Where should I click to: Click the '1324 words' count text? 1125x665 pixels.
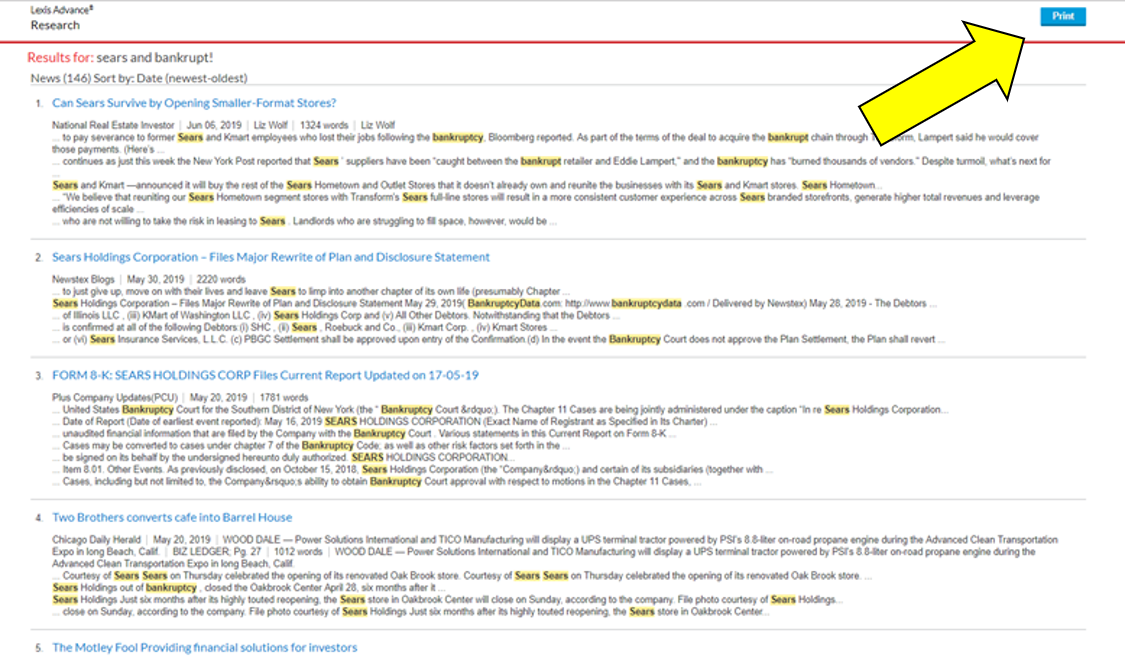coord(324,125)
